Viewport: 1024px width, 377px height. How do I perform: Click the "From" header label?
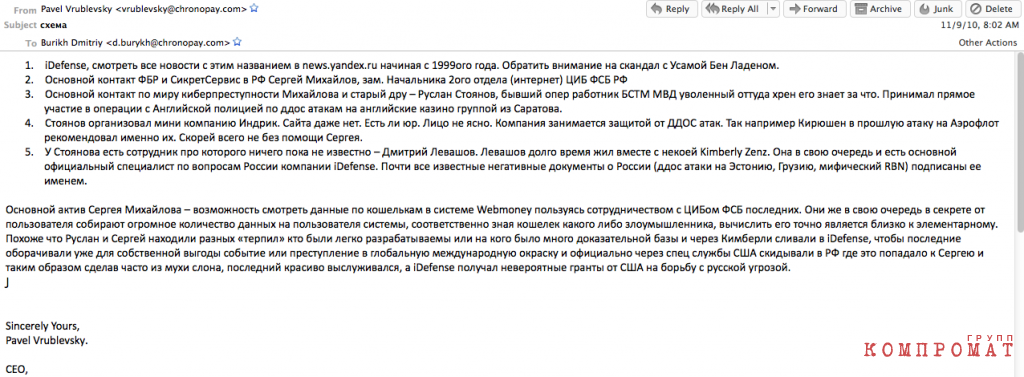click(24, 10)
